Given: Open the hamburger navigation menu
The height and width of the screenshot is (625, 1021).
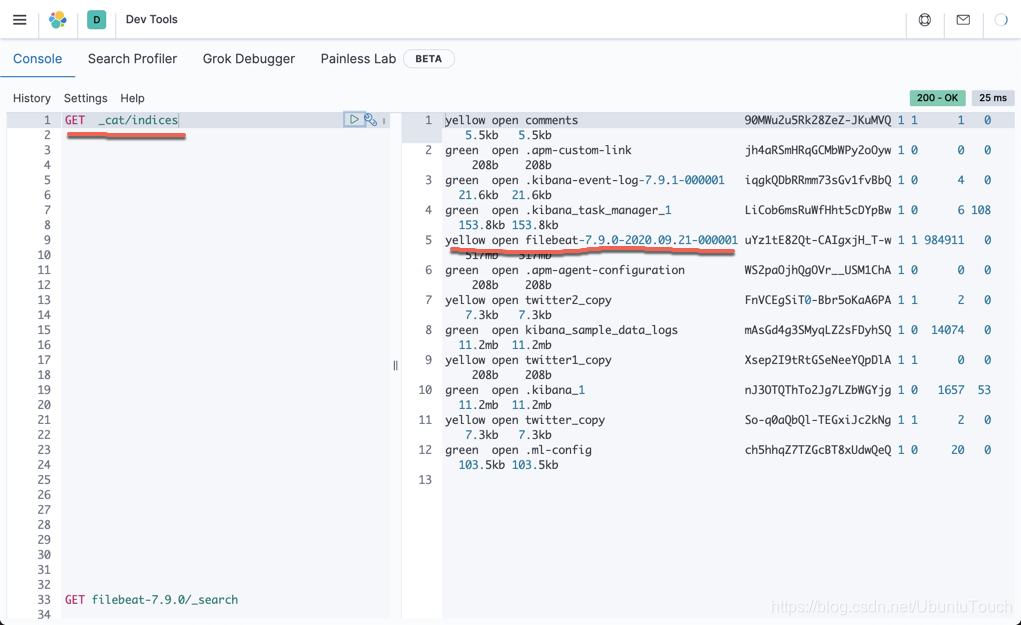Looking at the screenshot, I should click(20, 20).
